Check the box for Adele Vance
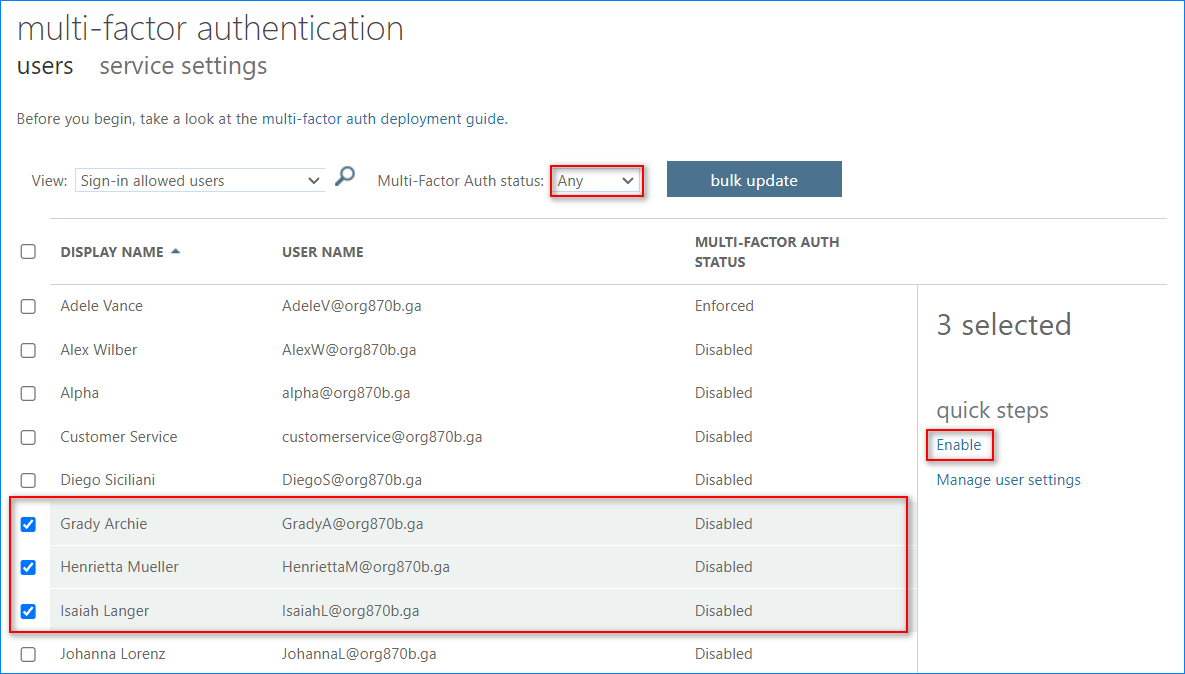 28,306
